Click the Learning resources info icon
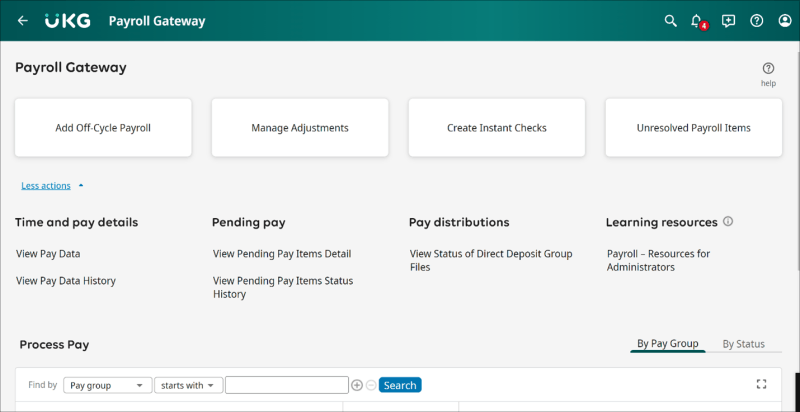The height and width of the screenshot is (412, 800). click(x=728, y=222)
